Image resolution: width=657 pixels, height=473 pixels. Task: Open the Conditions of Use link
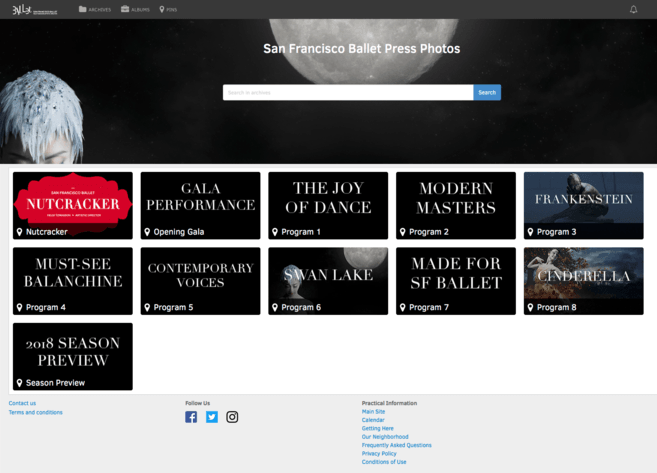pyautogui.click(x=384, y=462)
